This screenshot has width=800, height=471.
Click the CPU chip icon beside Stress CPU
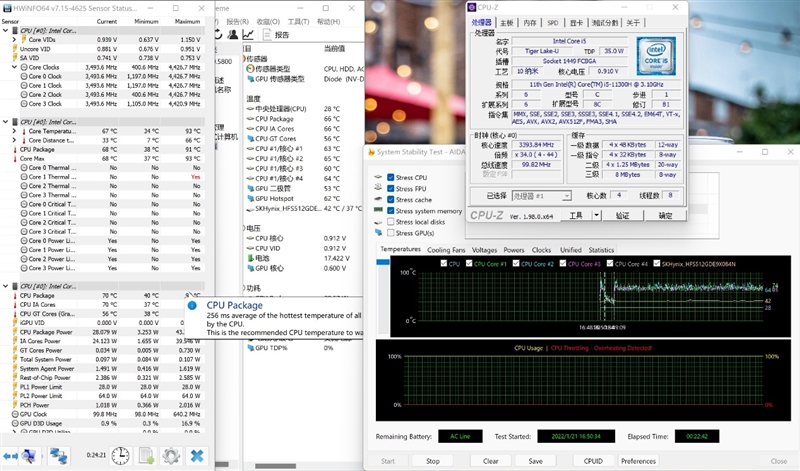378,177
